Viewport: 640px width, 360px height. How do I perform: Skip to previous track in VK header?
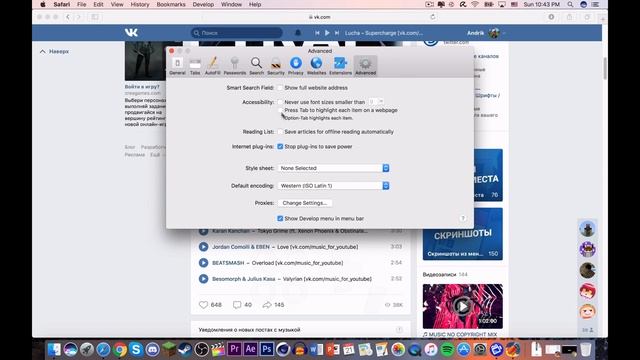(x=317, y=33)
